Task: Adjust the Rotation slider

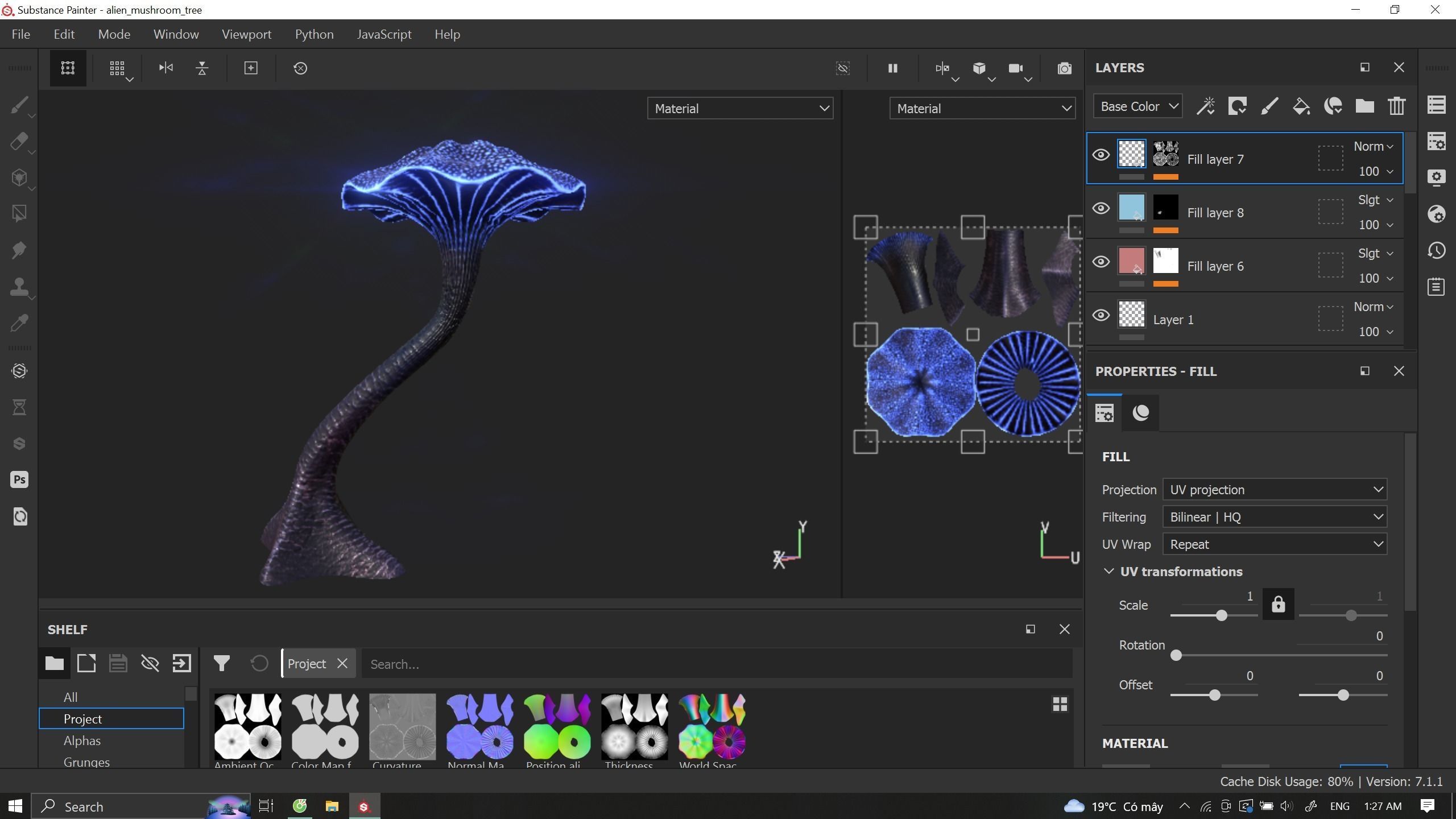Action: tap(1176, 655)
